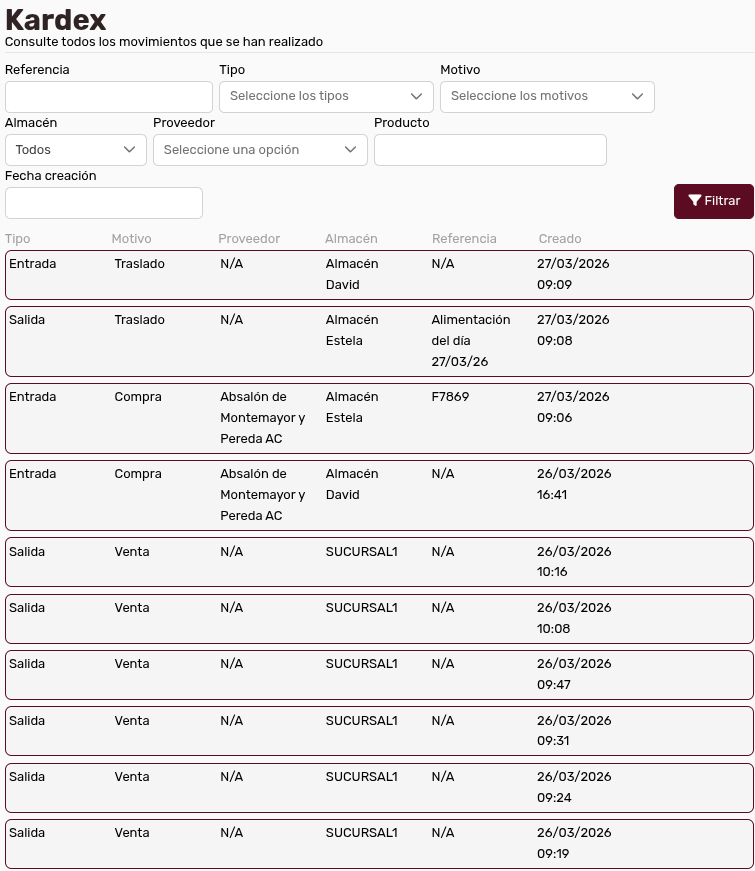Click the Motivo column header
The width and height of the screenshot is (755, 871).
click(131, 239)
